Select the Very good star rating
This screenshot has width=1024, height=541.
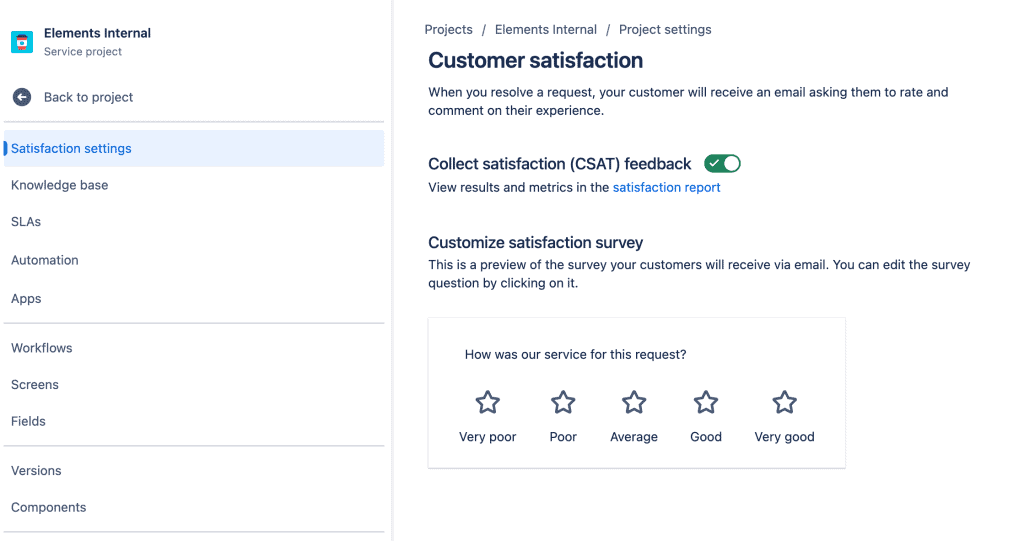784,403
